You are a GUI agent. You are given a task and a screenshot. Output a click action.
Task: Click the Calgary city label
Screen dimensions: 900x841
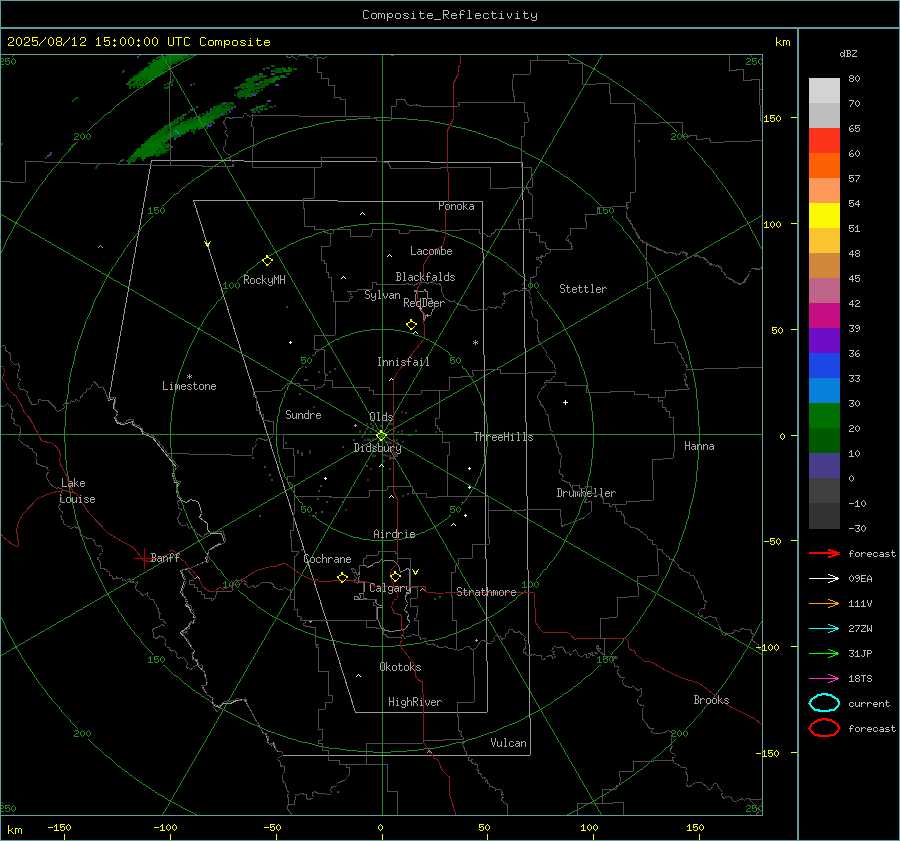click(390, 588)
